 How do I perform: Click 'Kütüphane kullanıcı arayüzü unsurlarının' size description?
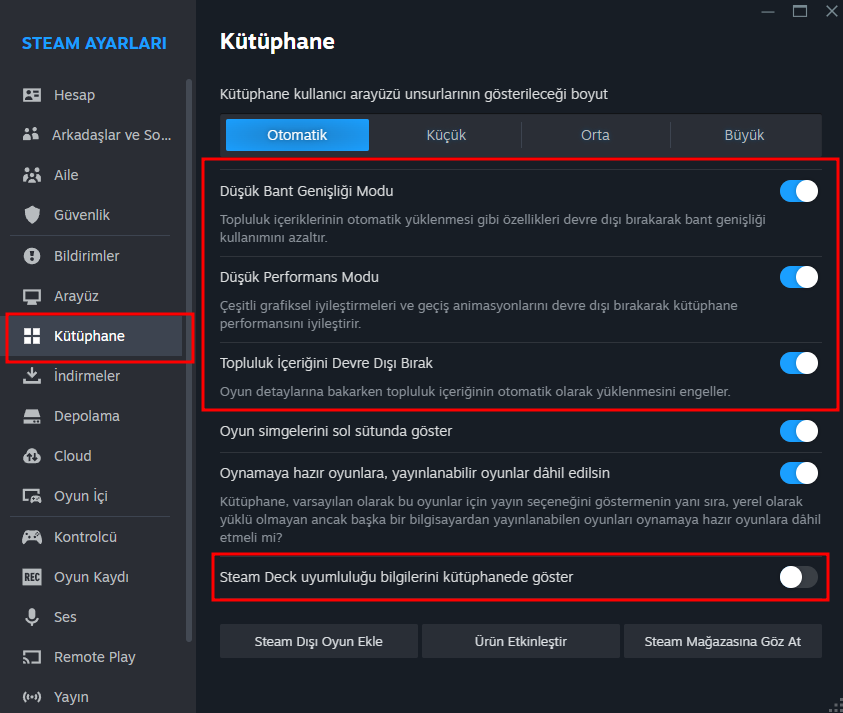click(x=414, y=94)
